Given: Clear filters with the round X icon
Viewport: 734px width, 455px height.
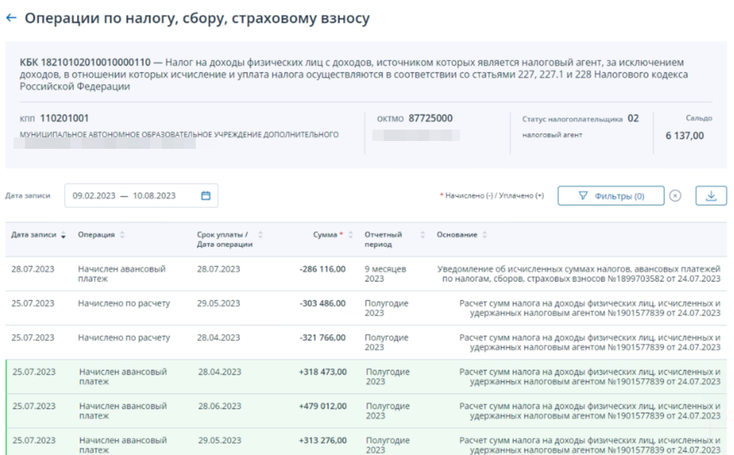Looking at the screenshot, I should pyautogui.click(x=675, y=196).
